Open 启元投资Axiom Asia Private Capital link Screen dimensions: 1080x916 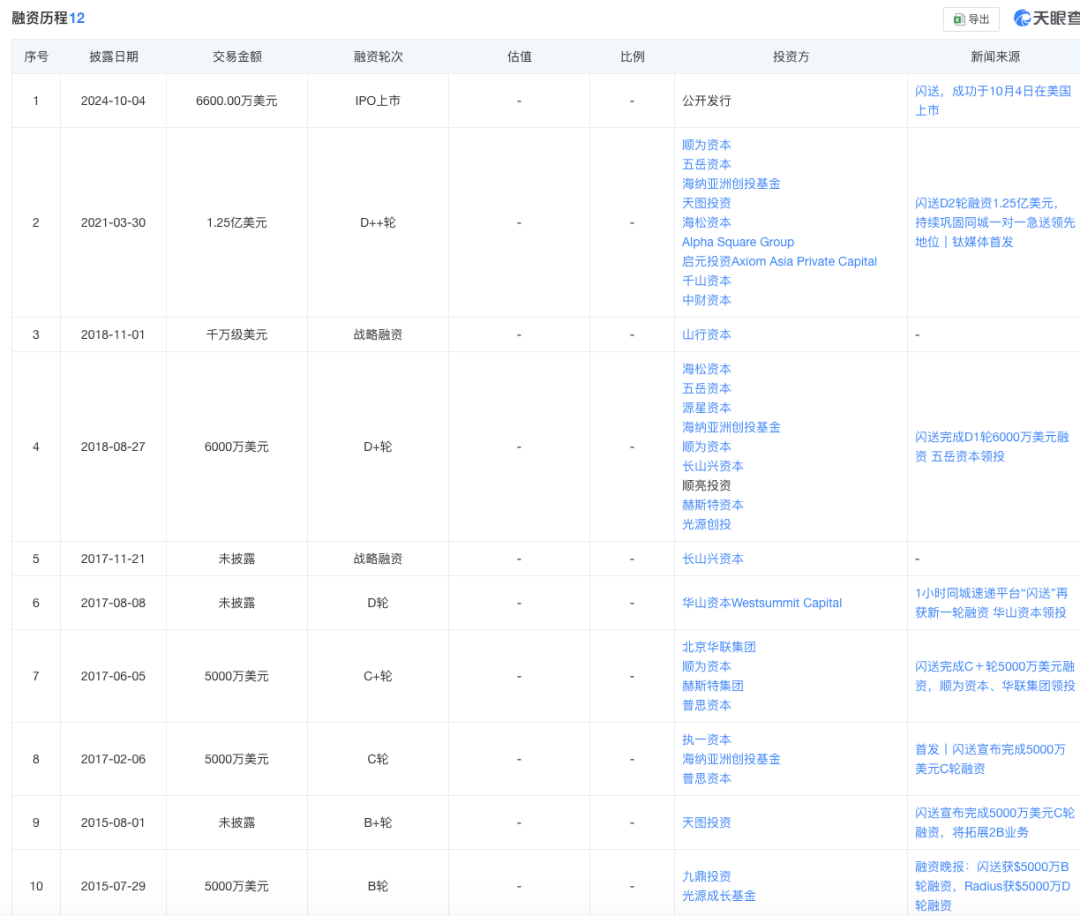[x=779, y=261]
